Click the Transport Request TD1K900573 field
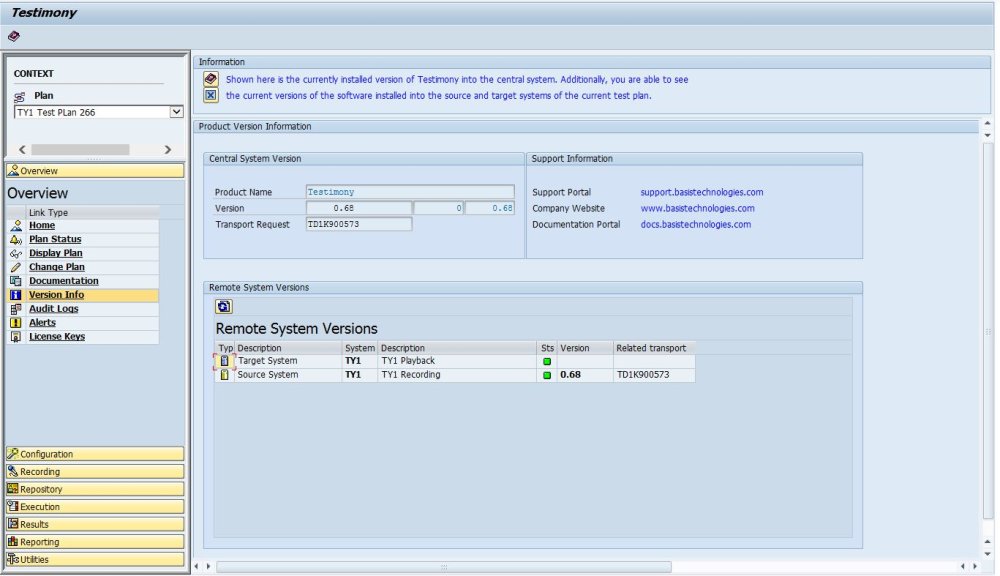This screenshot has width=1000, height=576. 358,225
